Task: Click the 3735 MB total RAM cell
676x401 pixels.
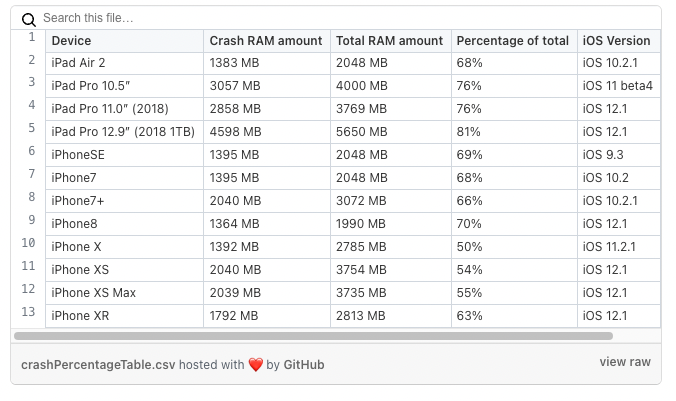Action: (391, 293)
